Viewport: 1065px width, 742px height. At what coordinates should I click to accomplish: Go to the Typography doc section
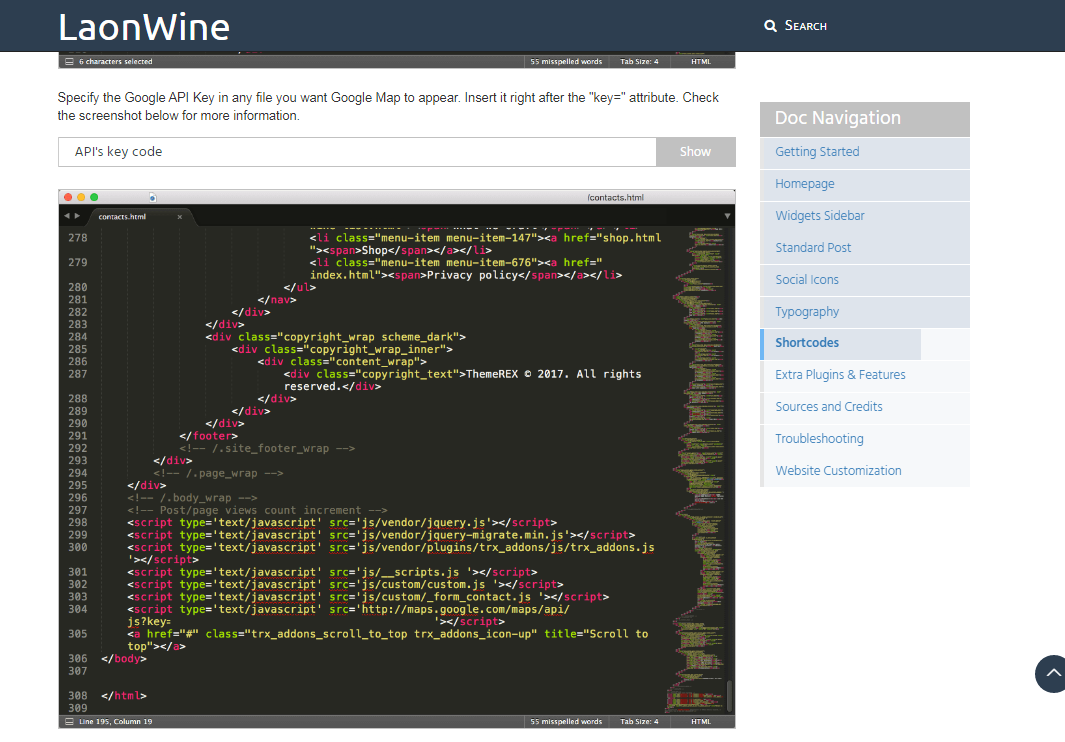pyautogui.click(x=807, y=311)
